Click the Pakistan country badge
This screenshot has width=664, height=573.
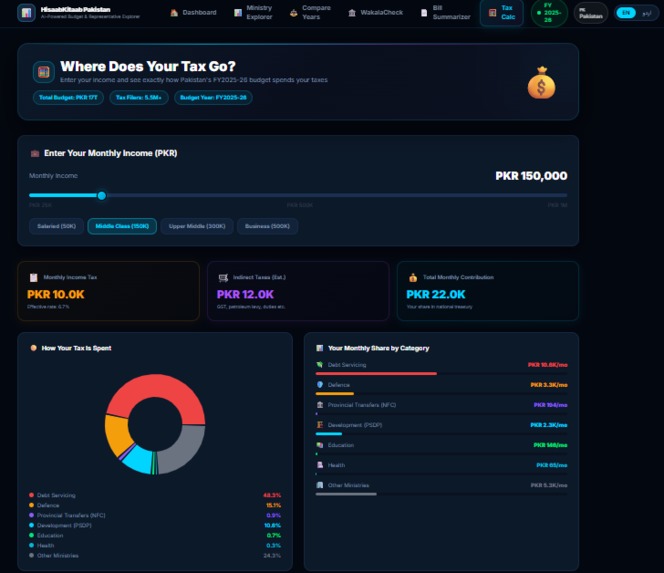tap(591, 13)
